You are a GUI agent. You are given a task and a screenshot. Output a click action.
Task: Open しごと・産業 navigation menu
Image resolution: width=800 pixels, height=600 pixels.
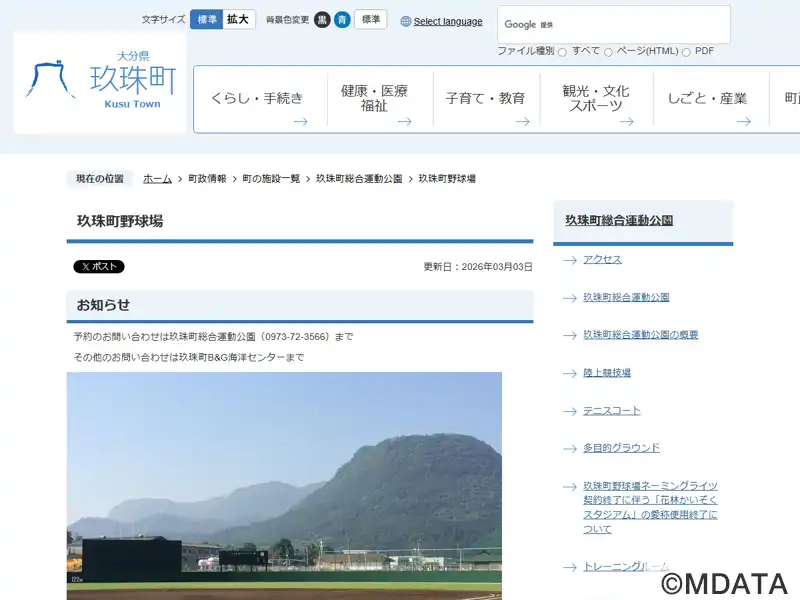click(x=711, y=99)
